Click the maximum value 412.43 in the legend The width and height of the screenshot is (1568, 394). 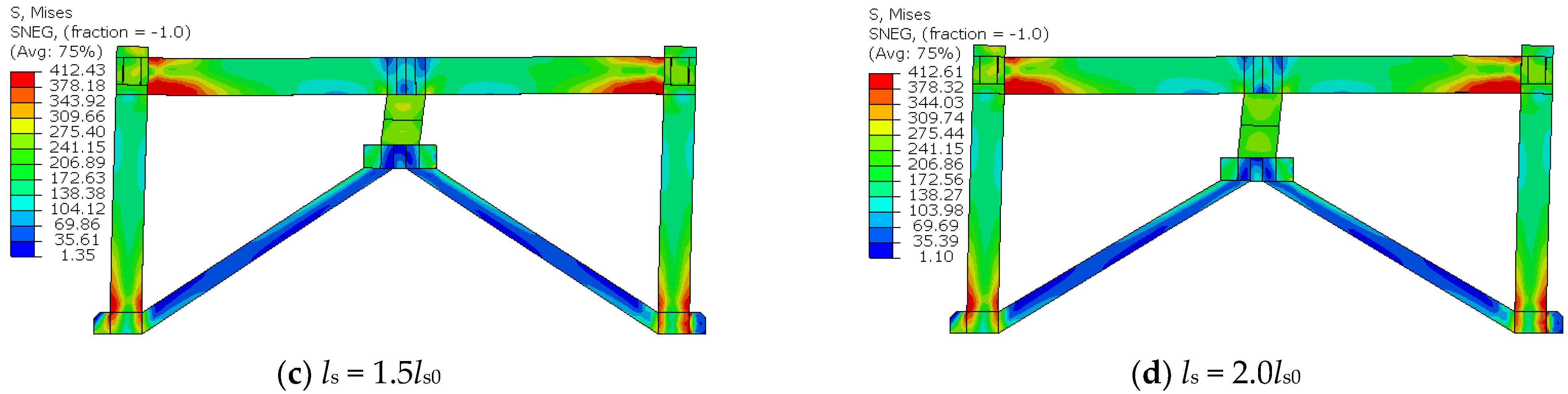[x=77, y=70]
